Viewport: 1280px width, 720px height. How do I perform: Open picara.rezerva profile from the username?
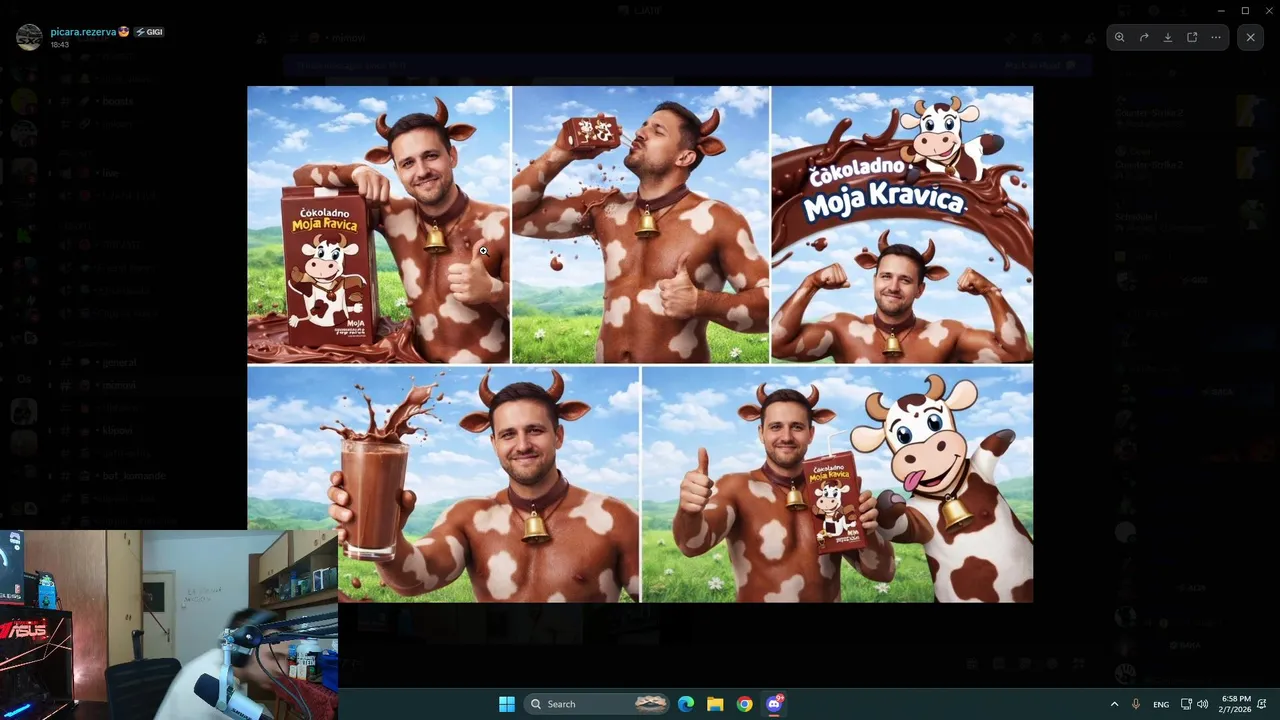[x=83, y=32]
